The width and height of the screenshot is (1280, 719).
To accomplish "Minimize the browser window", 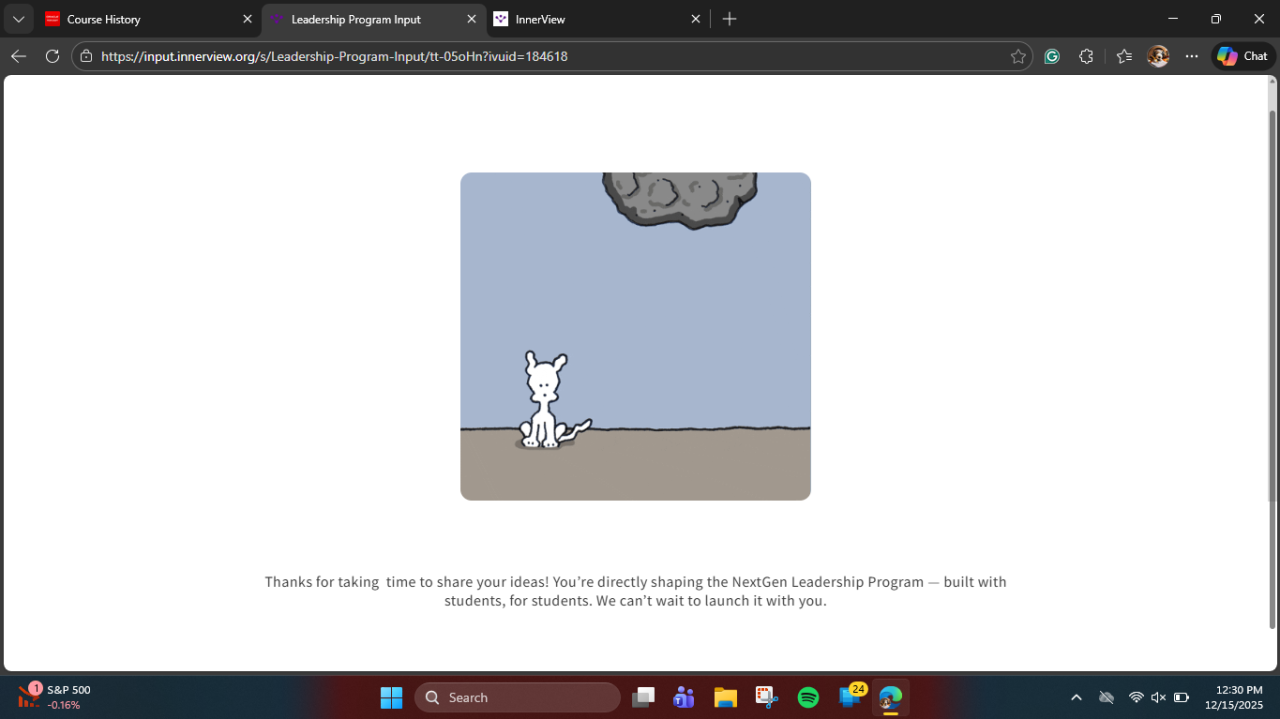I will click(1173, 19).
